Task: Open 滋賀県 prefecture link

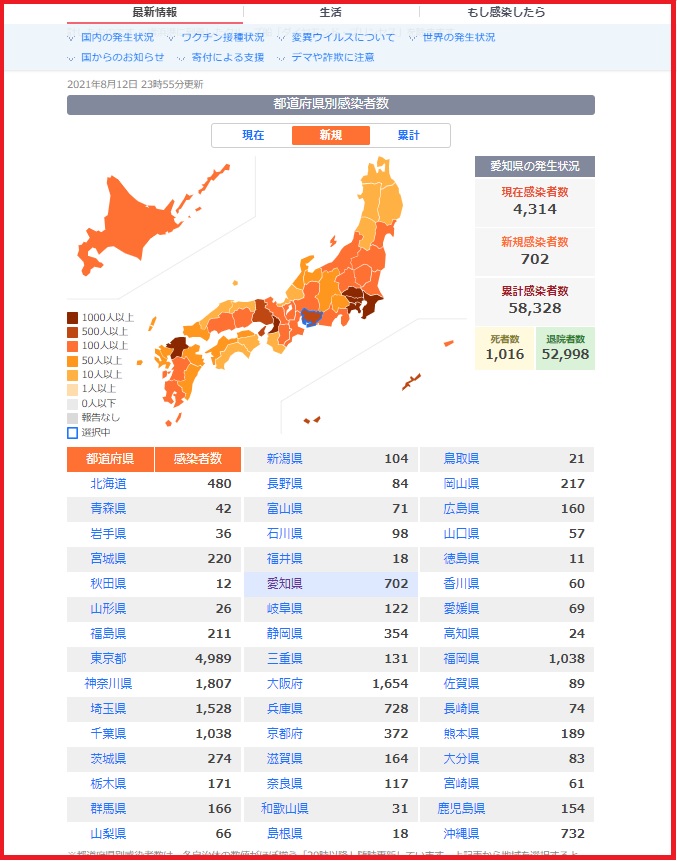Action: (284, 758)
